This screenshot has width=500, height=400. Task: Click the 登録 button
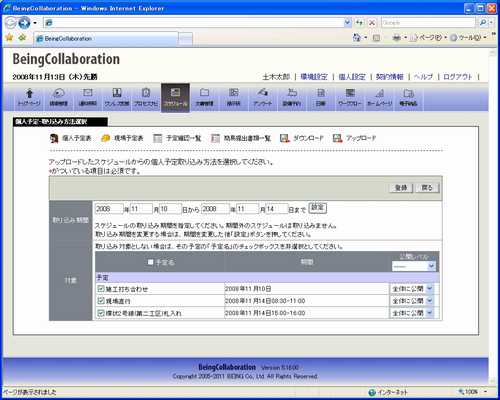point(401,188)
